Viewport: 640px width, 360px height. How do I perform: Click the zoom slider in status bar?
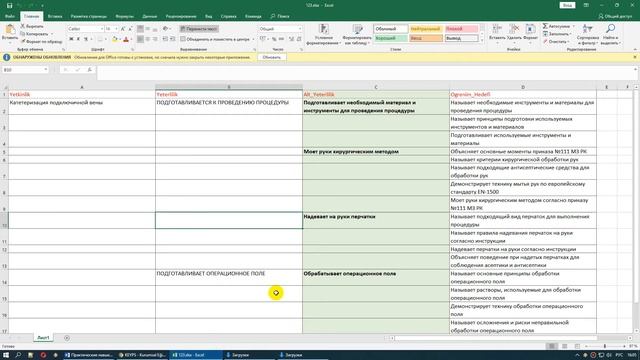(605, 346)
